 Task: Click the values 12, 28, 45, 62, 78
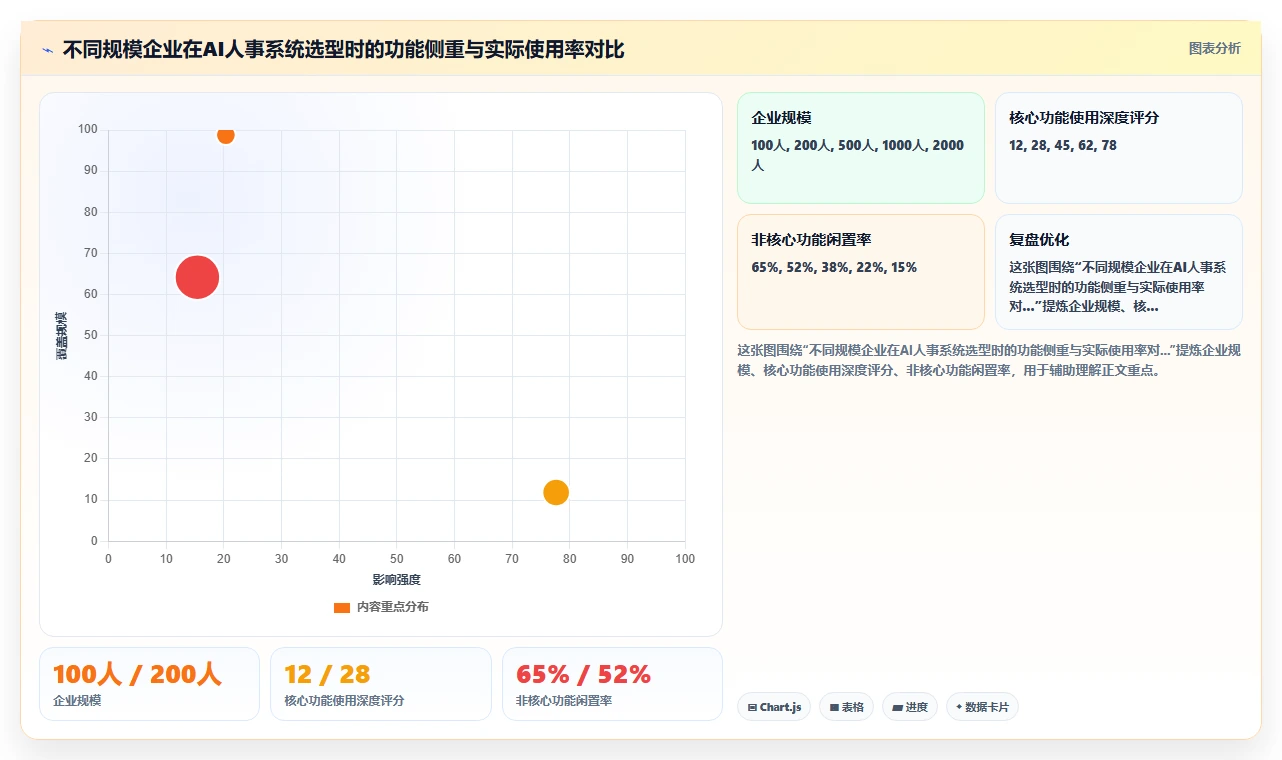click(x=1063, y=145)
